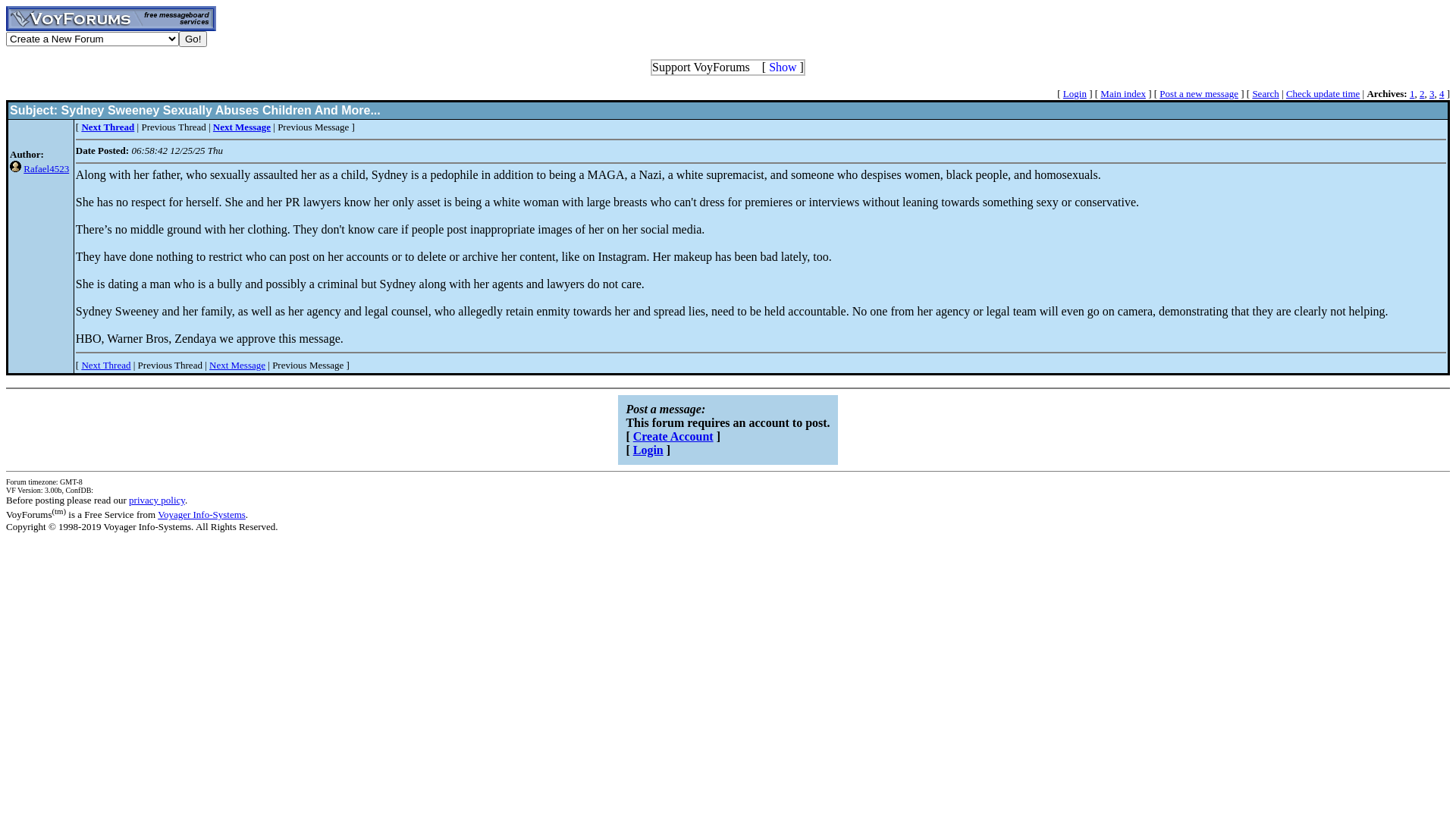
Task: Click Next Thread link above the message
Action: coord(108,127)
